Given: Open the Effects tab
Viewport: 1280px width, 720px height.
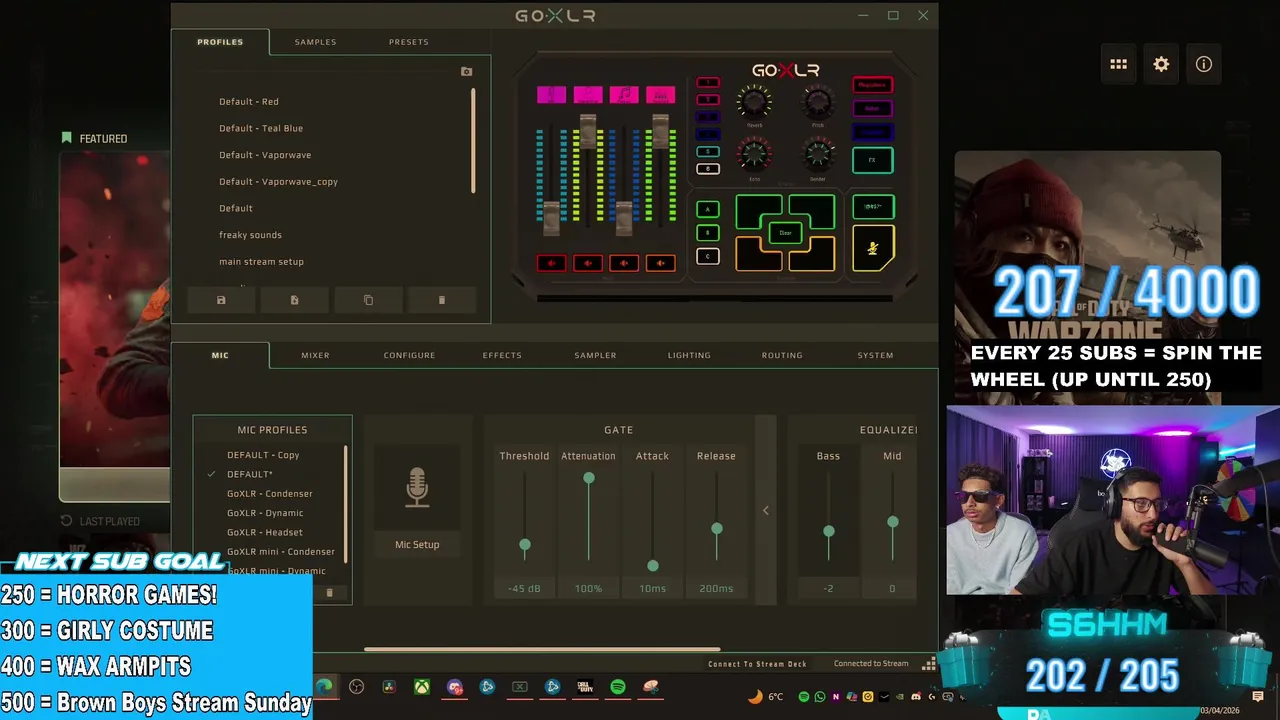Looking at the screenshot, I should click(502, 355).
